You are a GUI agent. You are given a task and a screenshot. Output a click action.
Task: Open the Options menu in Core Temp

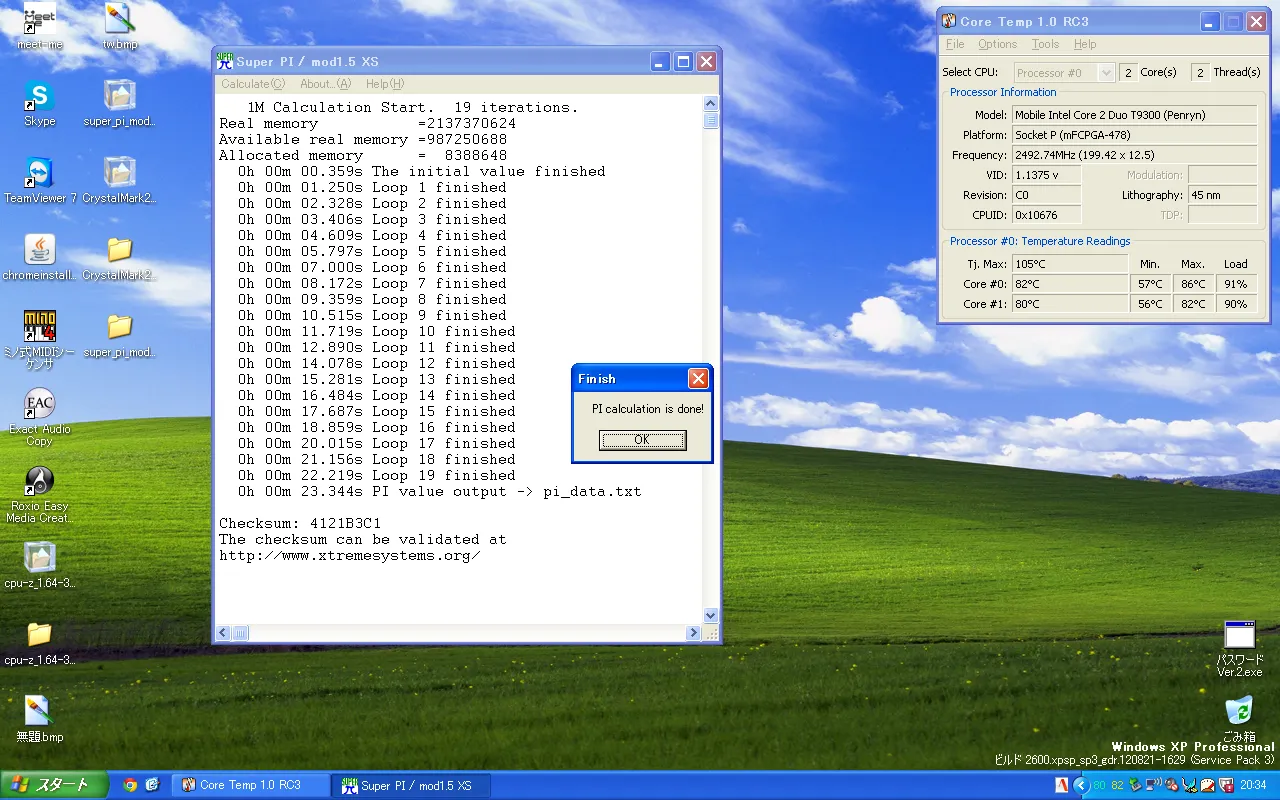click(997, 44)
